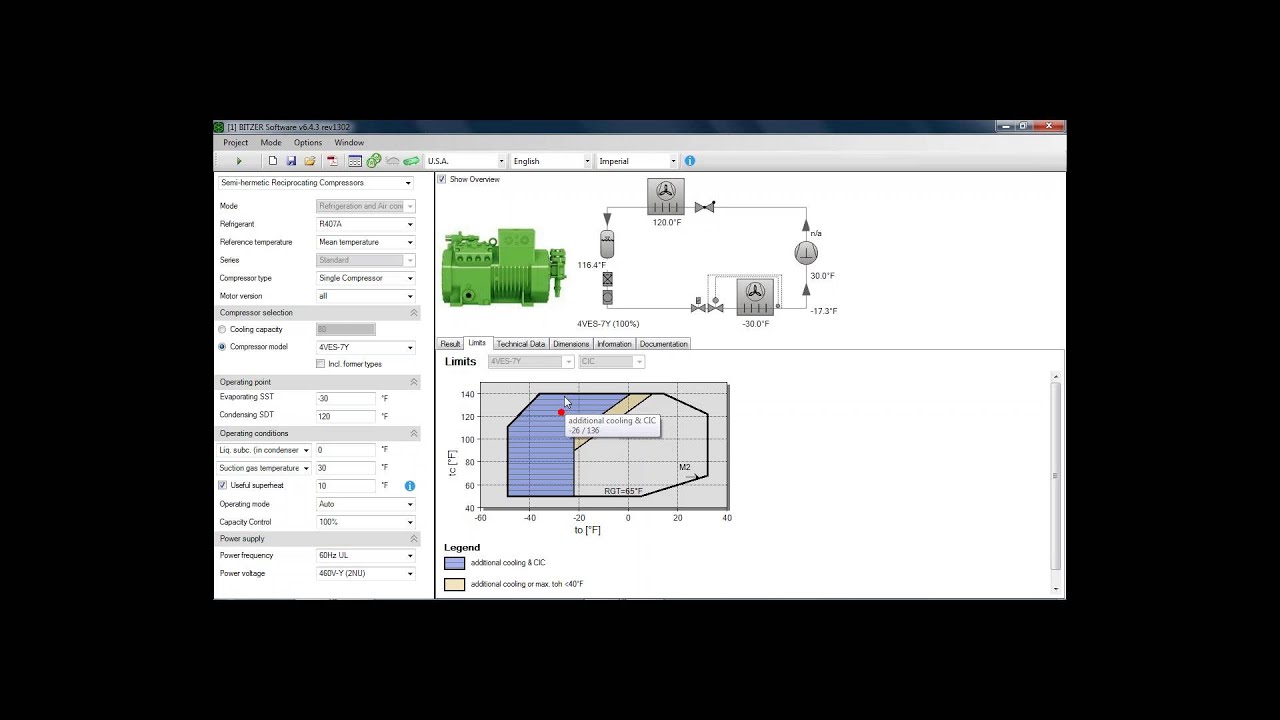Click the blue additional cooling & CIC swatch
Viewport: 1280px width, 720px height.
pos(455,563)
